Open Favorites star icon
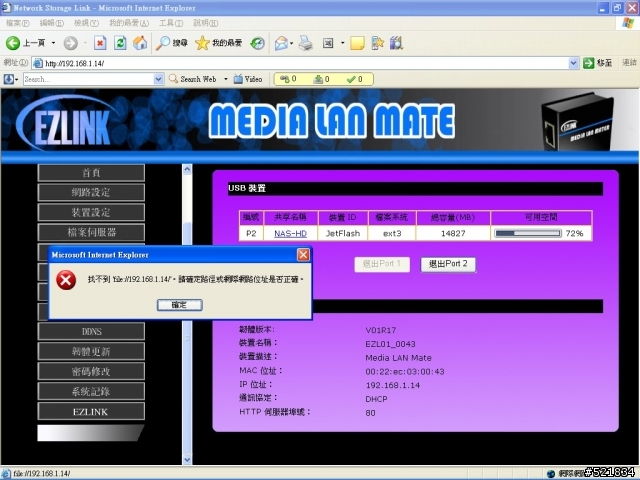 click(202, 43)
